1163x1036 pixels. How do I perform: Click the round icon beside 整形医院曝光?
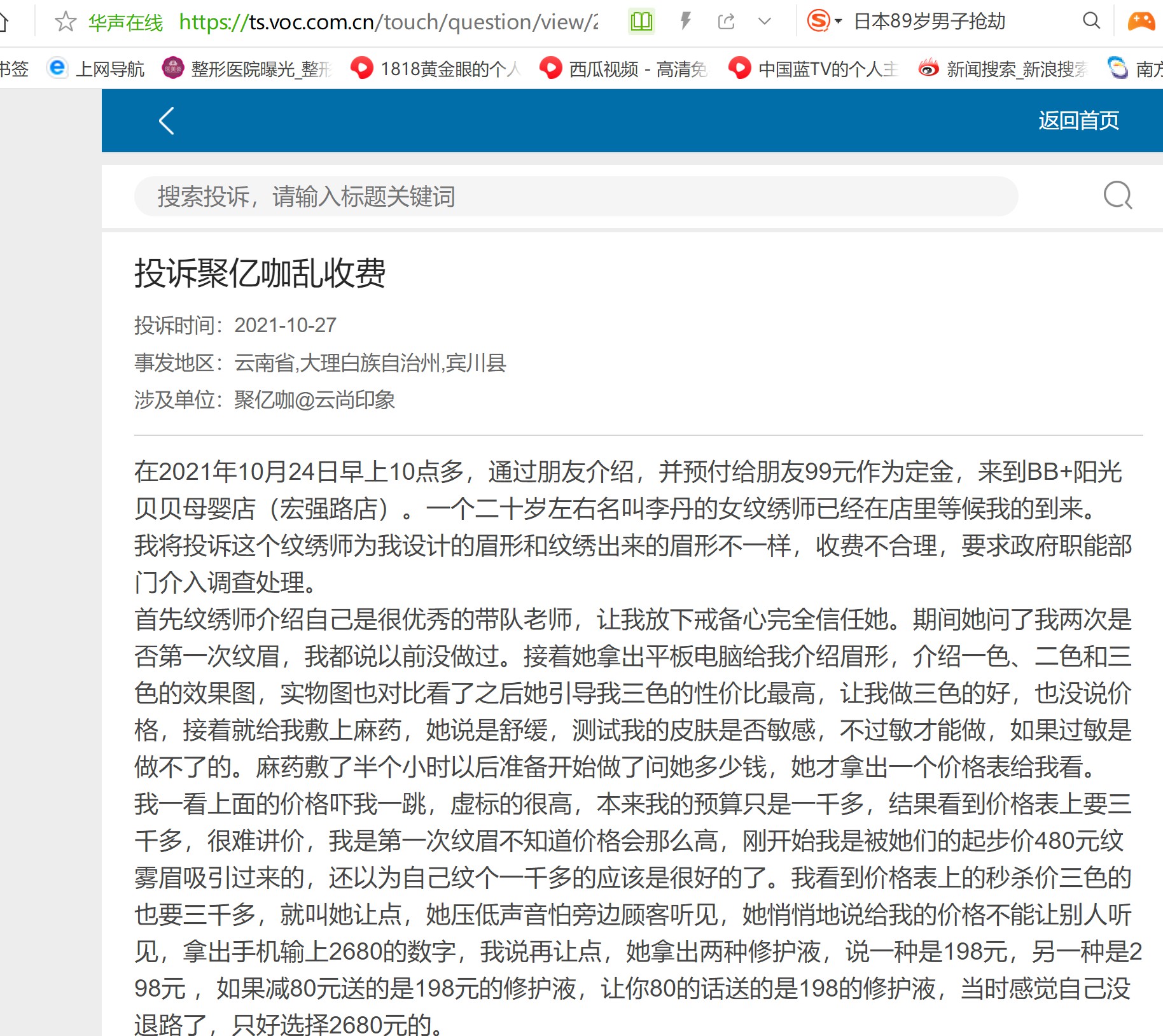point(173,67)
